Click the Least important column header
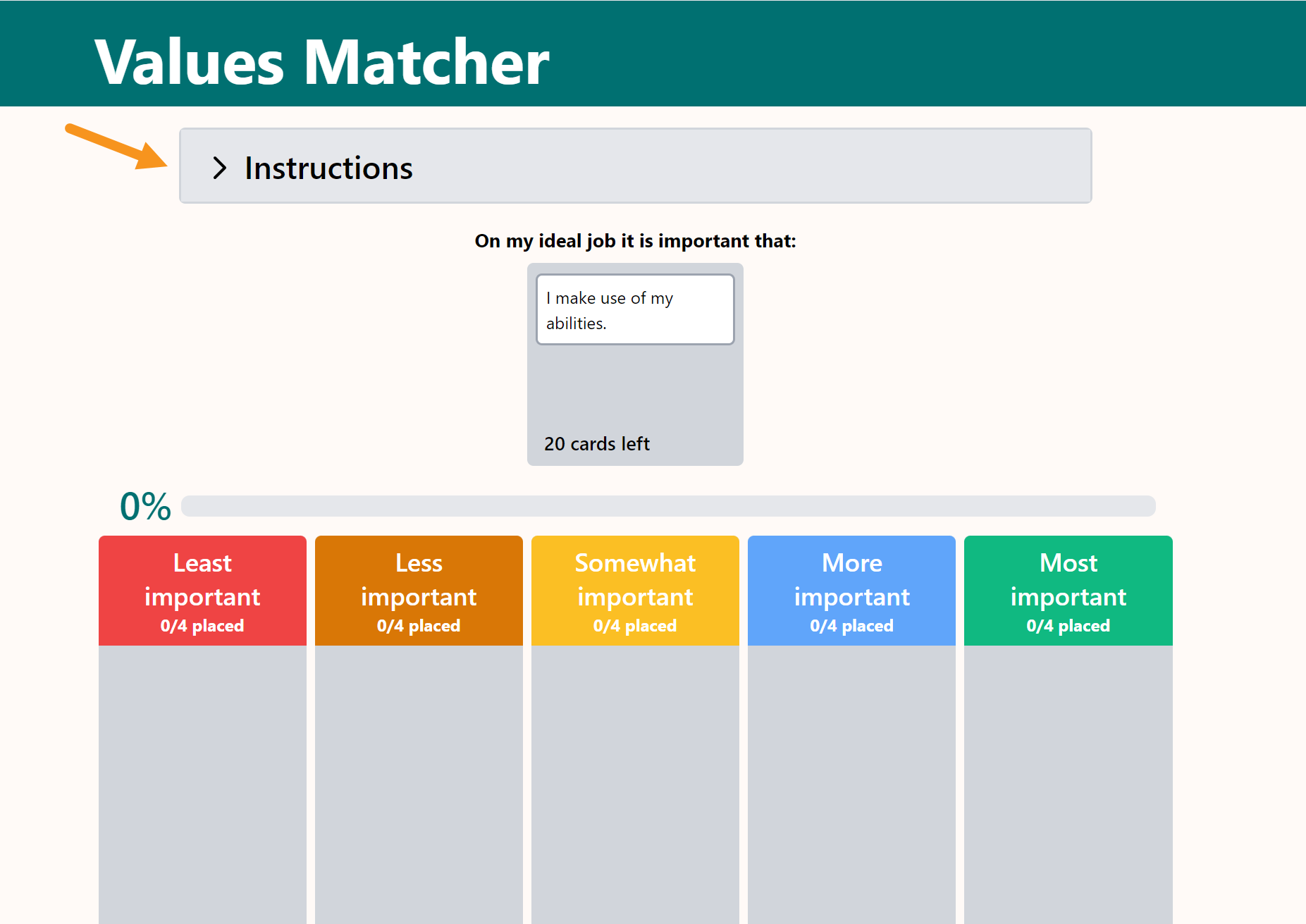The height and width of the screenshot is (924, 1306). point(202,591)
